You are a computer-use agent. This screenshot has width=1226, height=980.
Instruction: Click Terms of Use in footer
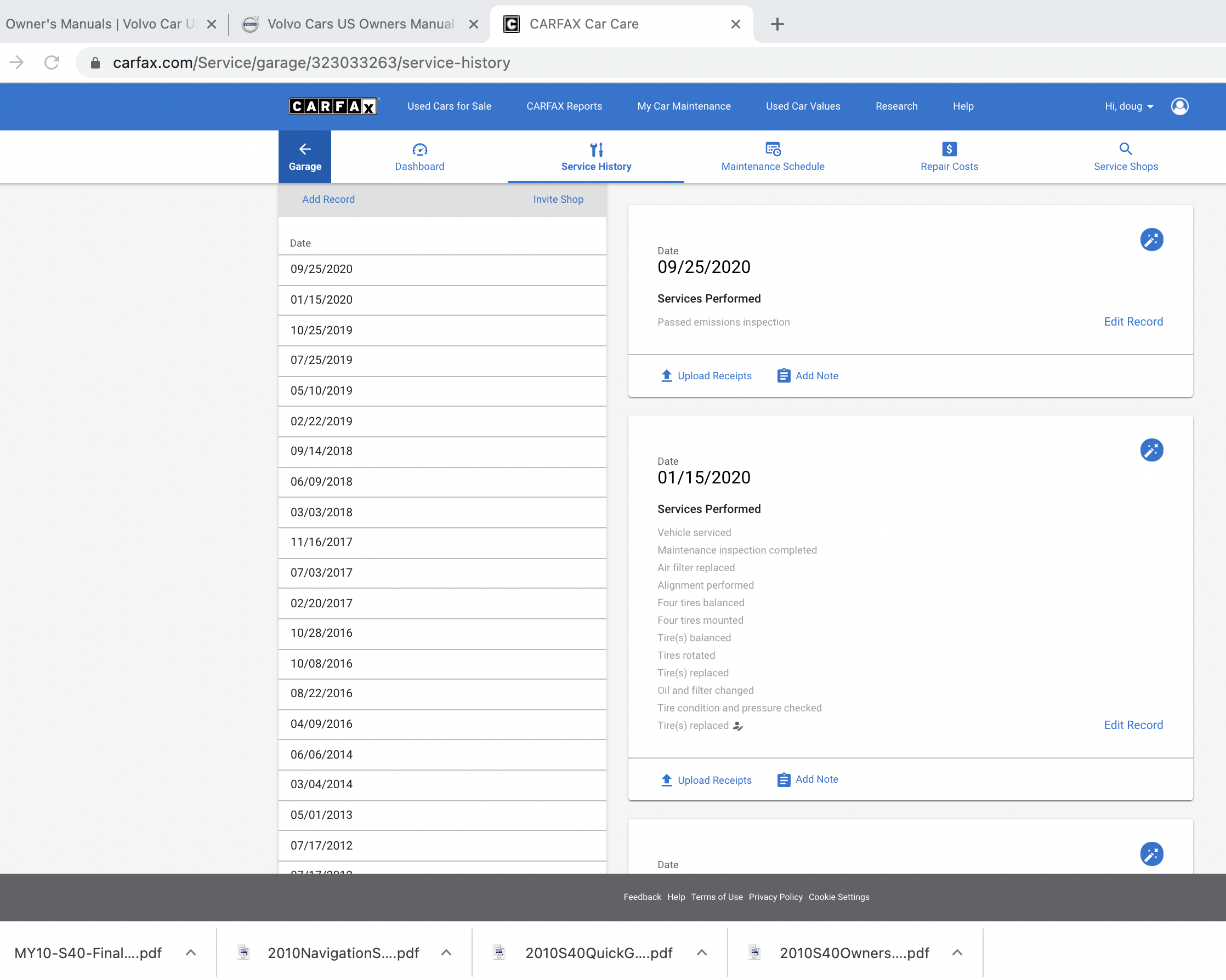[717, 897]
